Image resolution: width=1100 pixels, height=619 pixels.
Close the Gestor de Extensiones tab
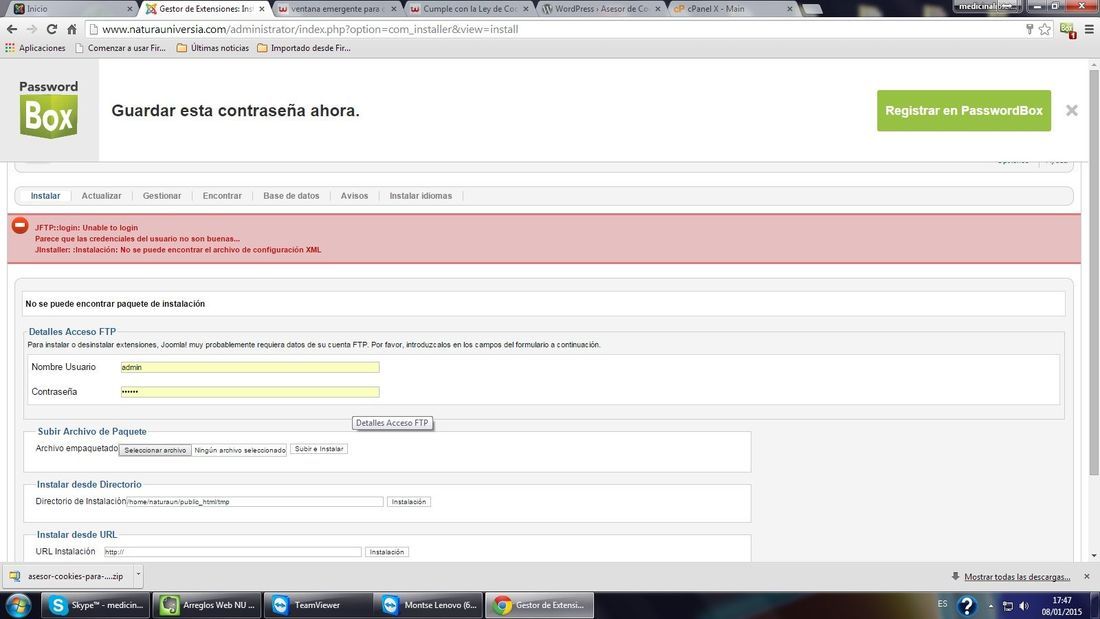pos(262,9)
